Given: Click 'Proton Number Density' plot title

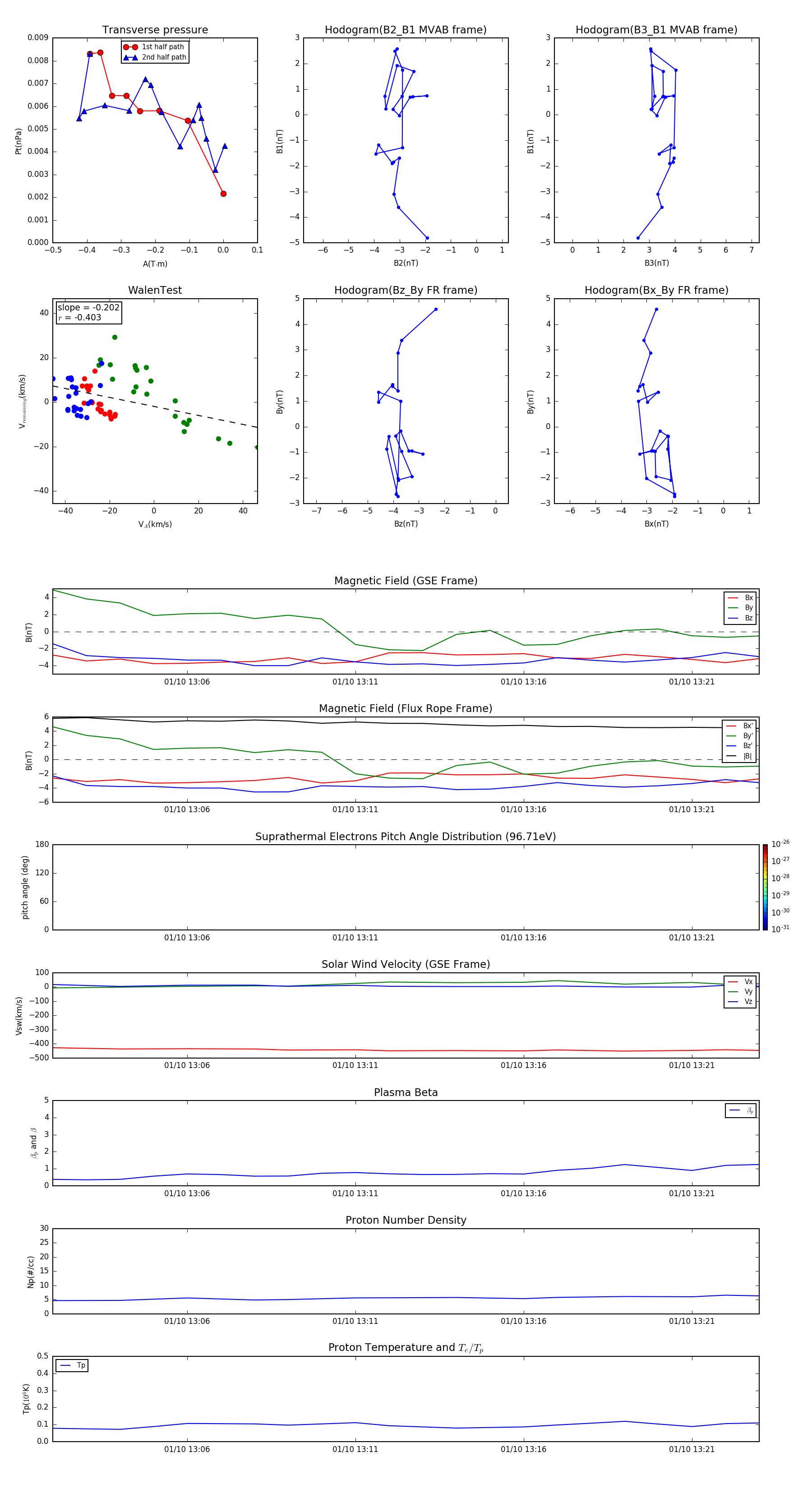Looking at the screenshot, I should point(406,1220).
